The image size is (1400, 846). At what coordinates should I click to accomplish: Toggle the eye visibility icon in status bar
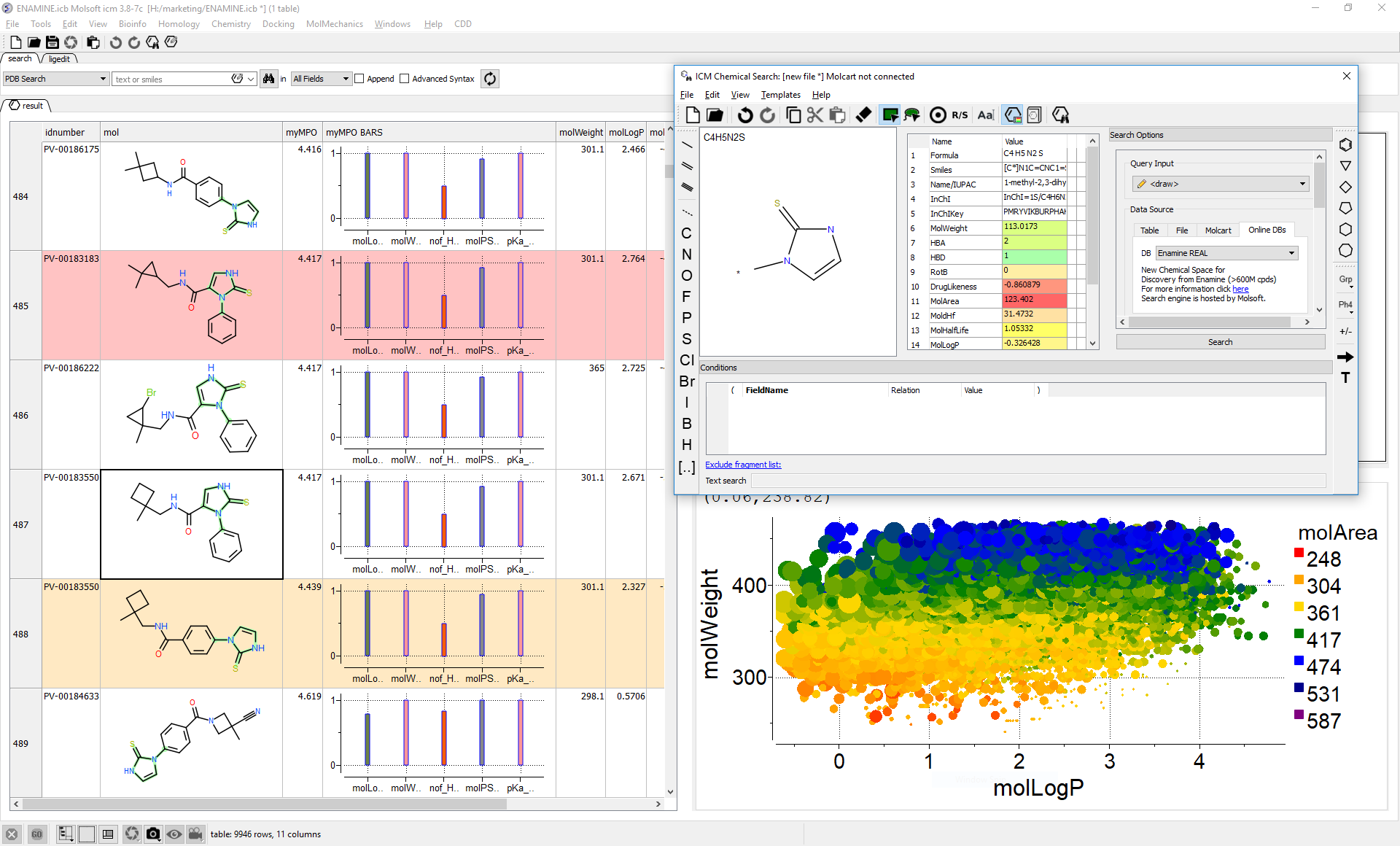tap(174, 834)
